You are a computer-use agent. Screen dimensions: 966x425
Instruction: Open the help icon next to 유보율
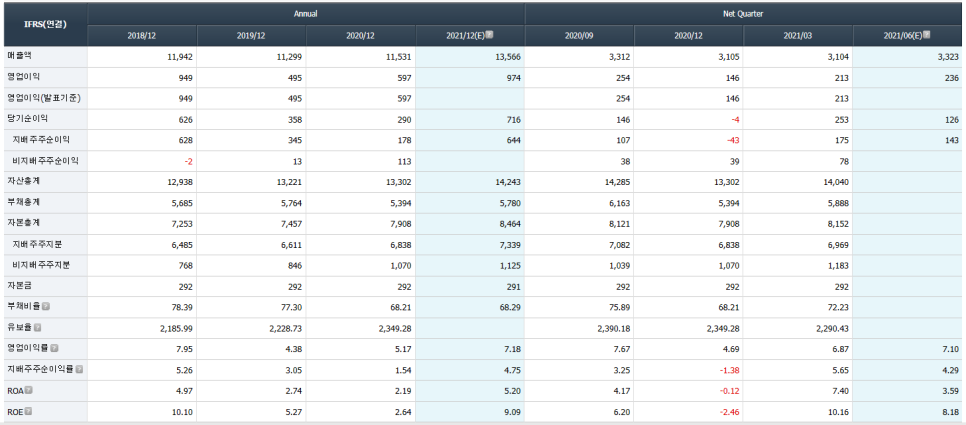coord(38,328)
